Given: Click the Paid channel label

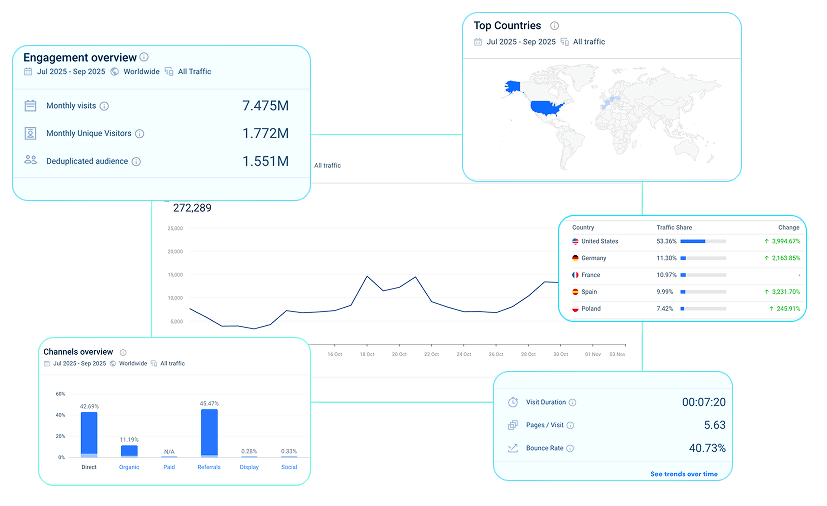Looking at the screenshot, I should click(169, 467).
